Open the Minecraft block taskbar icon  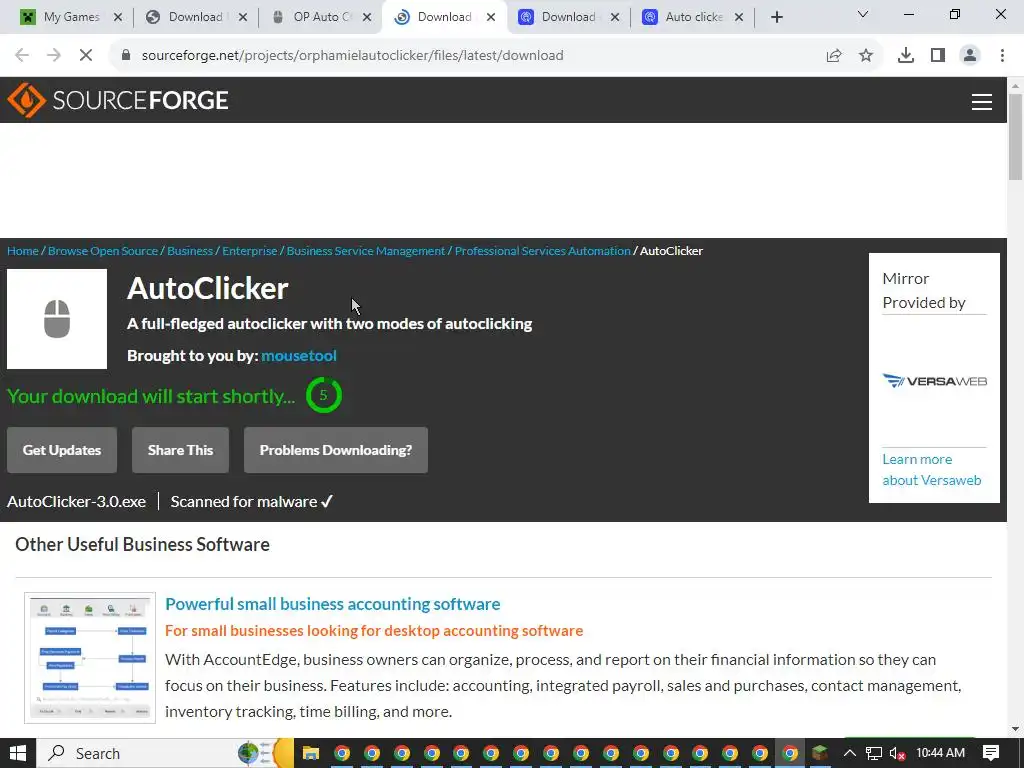click(x=820, y=753)
